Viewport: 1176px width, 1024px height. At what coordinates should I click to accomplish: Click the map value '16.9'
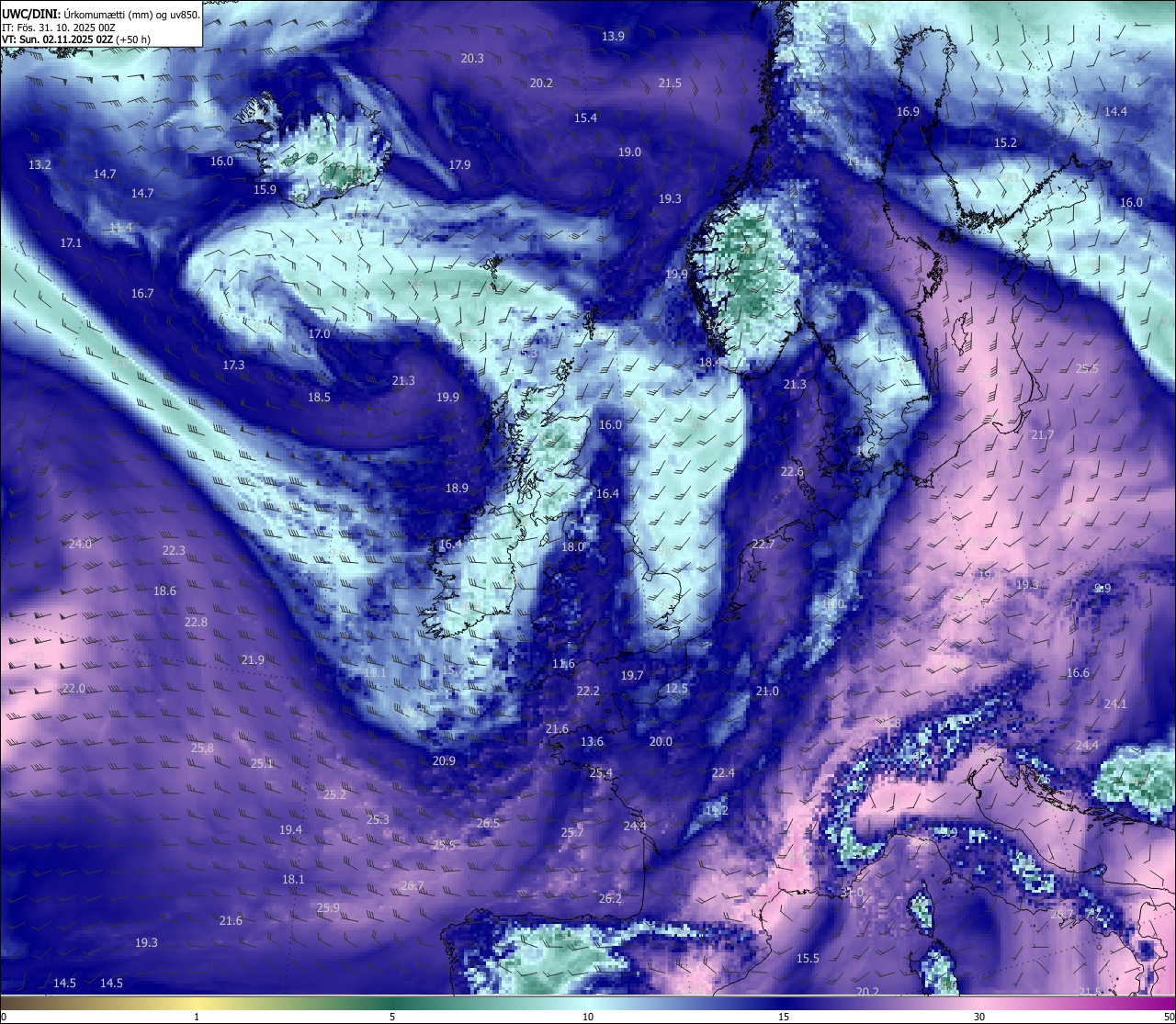point(908,111)
